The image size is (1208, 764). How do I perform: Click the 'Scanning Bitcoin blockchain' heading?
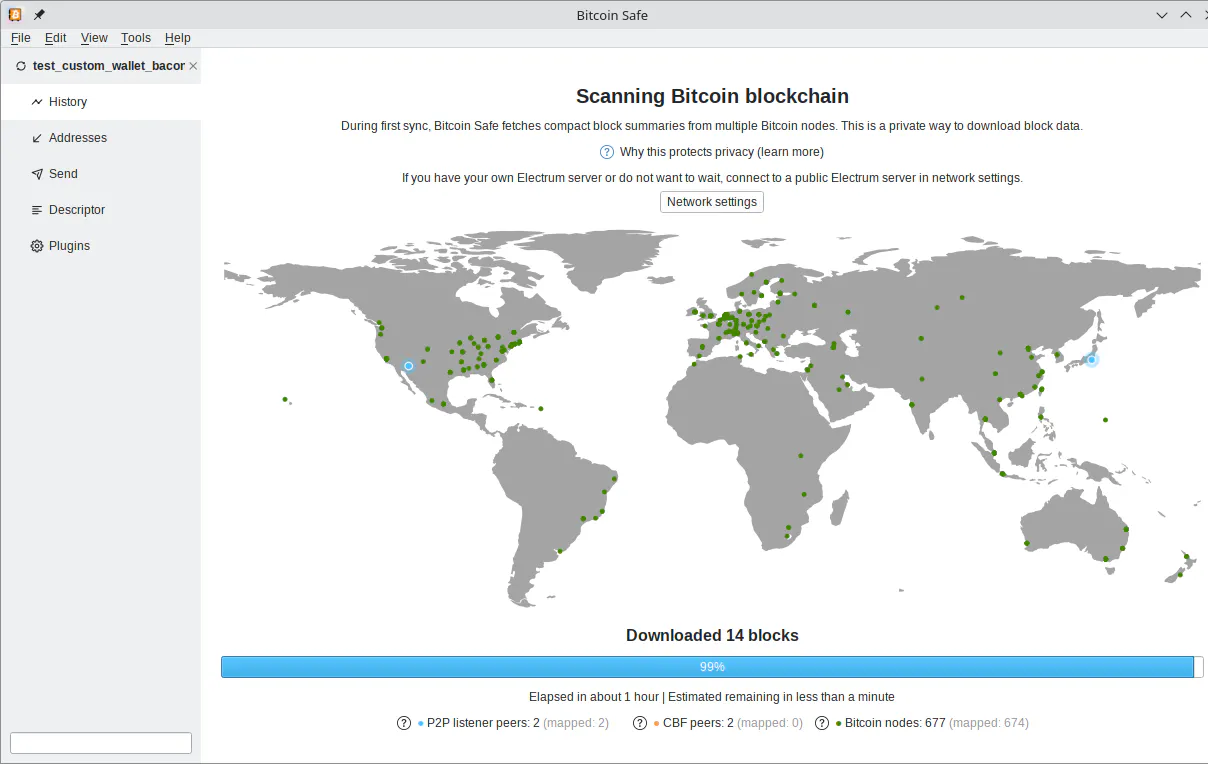coord(712,97)
